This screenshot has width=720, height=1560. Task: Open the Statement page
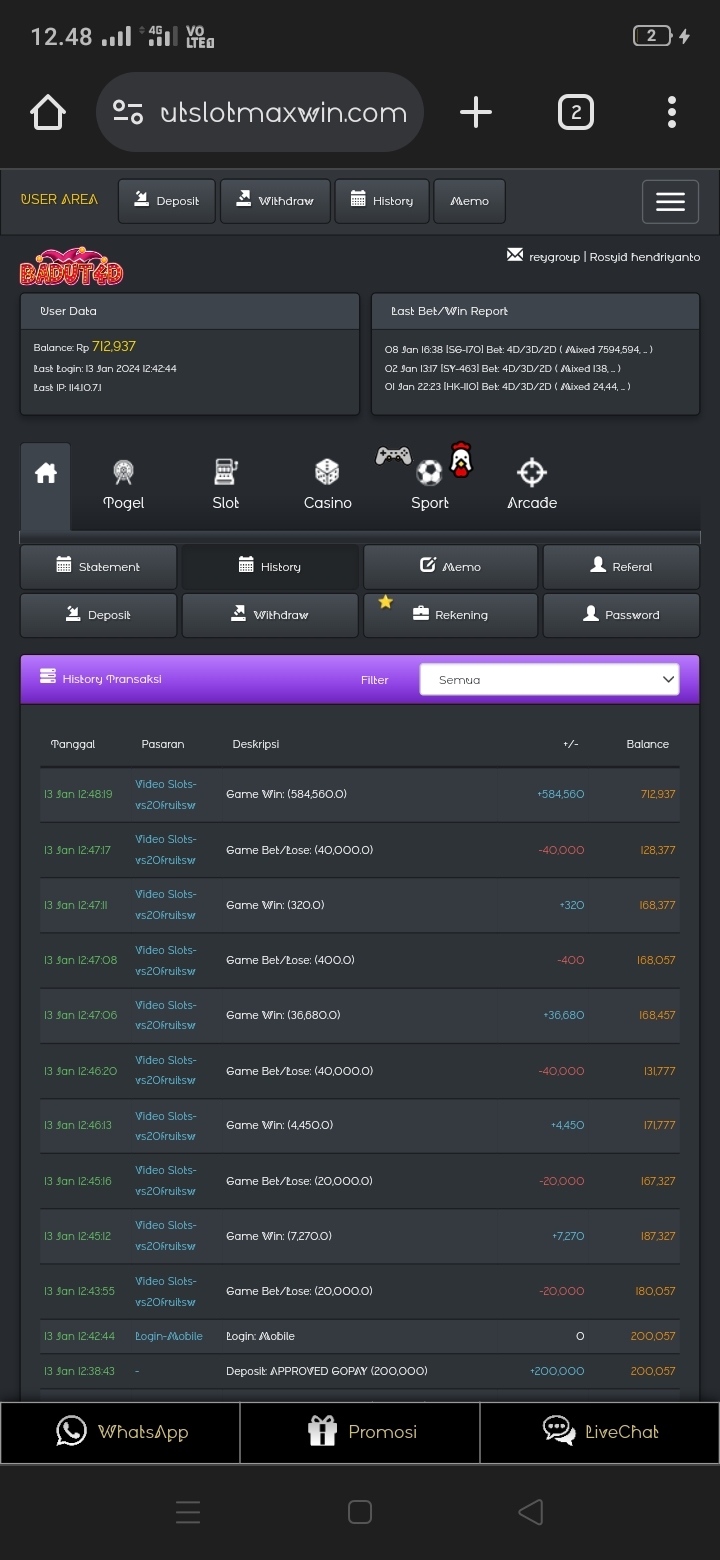tap(99, 567)
